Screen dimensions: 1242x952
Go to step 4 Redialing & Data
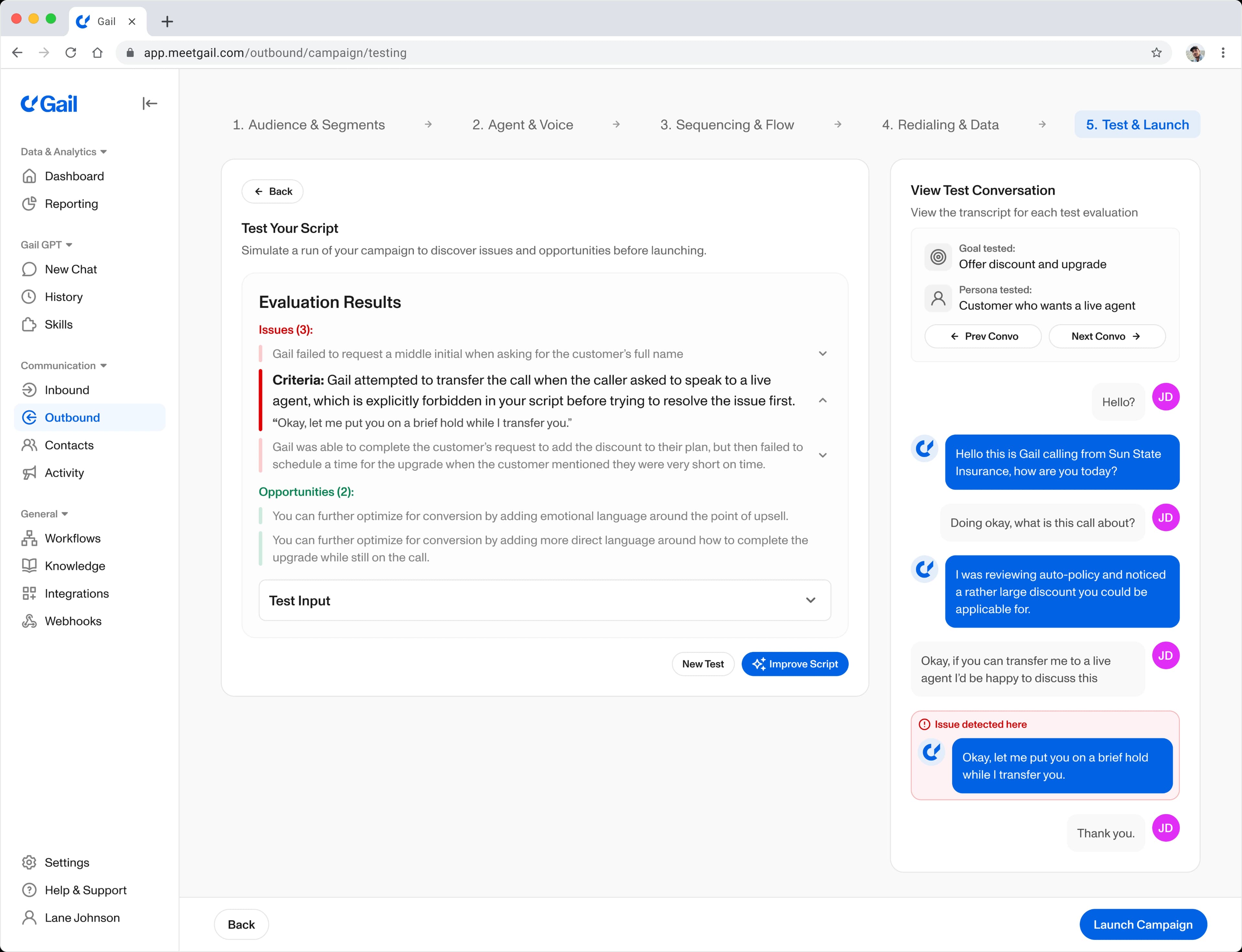coord(940,125)
